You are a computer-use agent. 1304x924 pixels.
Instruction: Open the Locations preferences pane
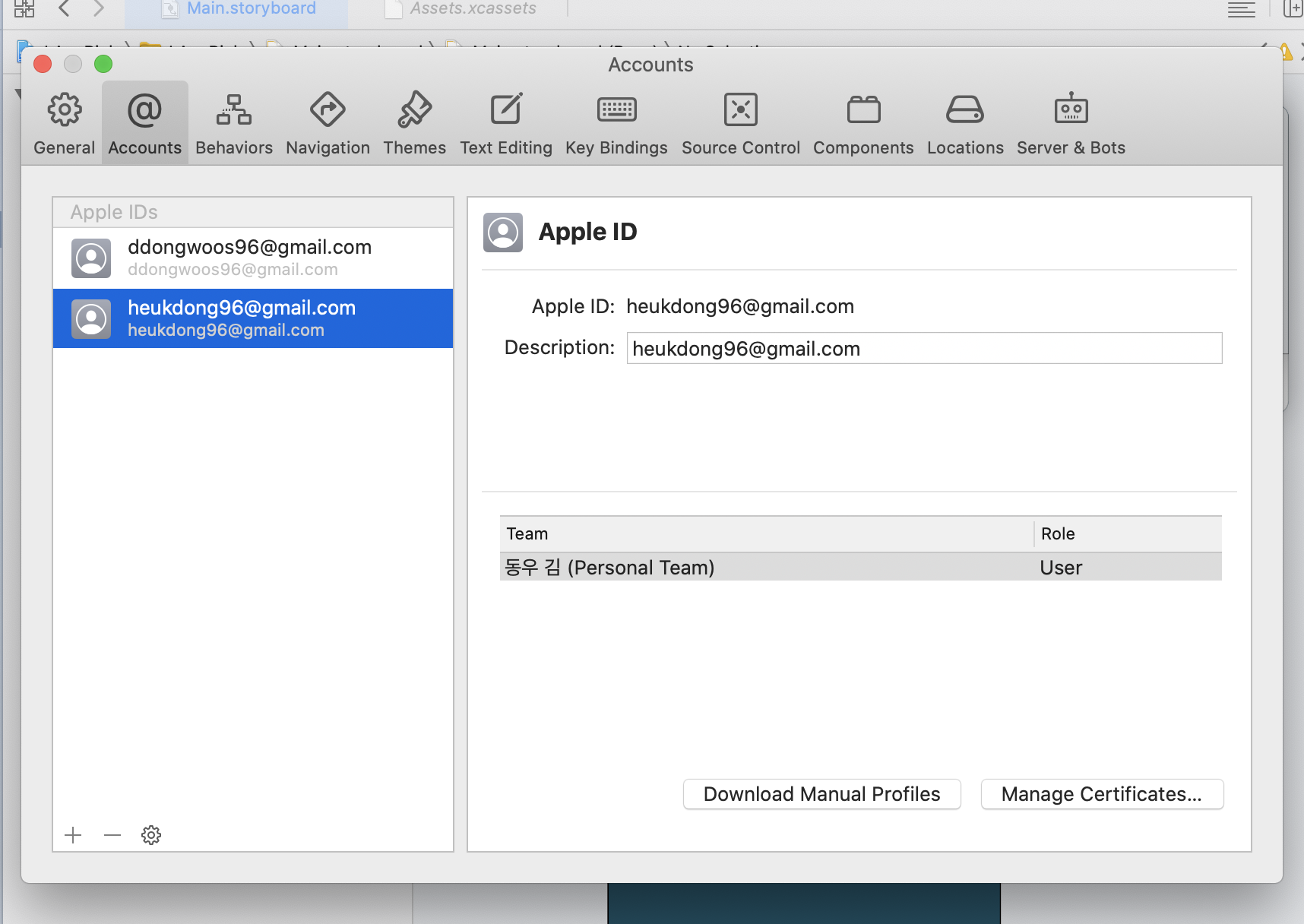point(965,123)
